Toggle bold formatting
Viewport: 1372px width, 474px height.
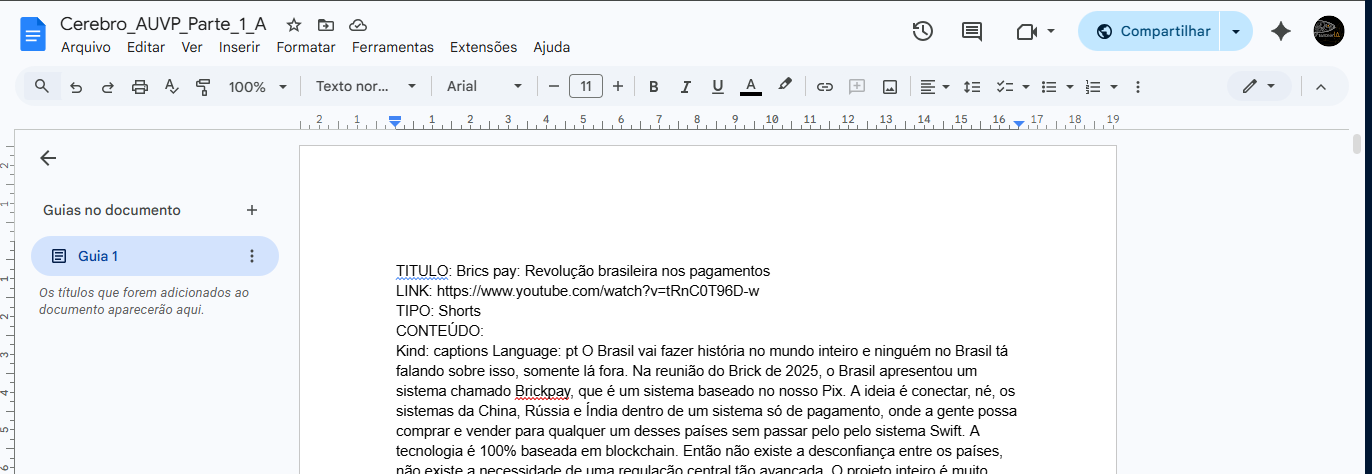tap(654, 87)
